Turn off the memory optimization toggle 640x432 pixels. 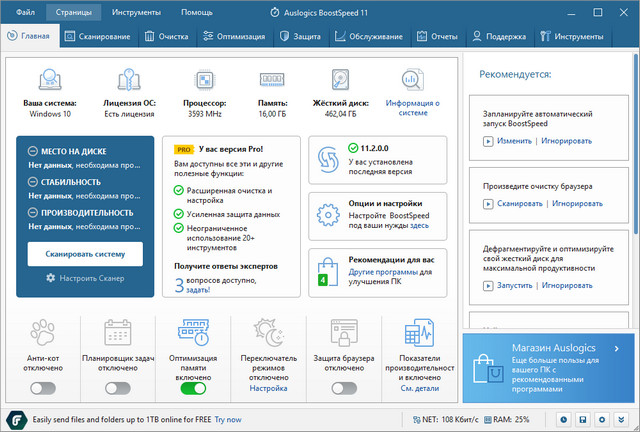pos(193,388)
